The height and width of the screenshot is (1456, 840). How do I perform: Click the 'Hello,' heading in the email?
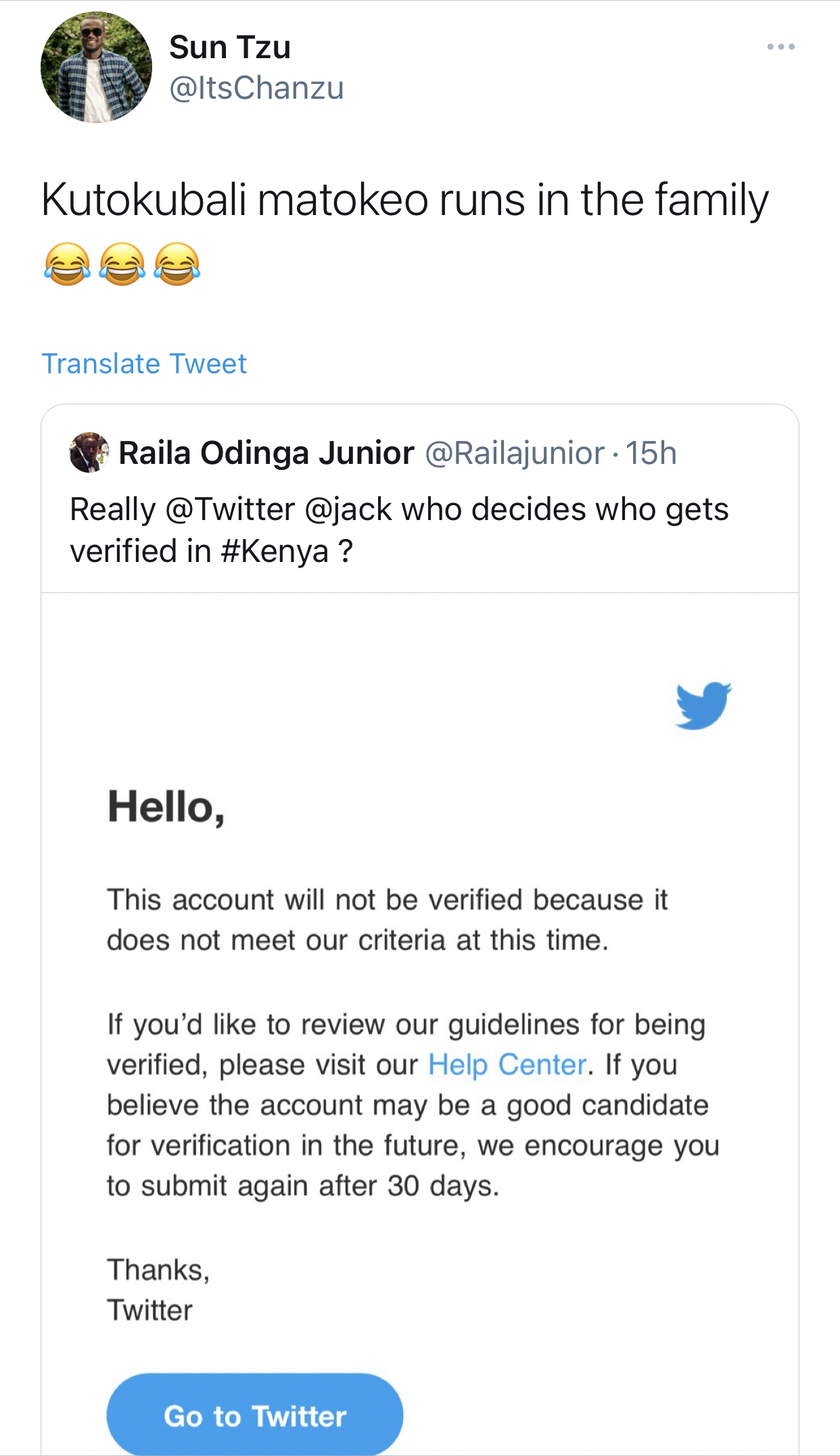coord(166,807)
